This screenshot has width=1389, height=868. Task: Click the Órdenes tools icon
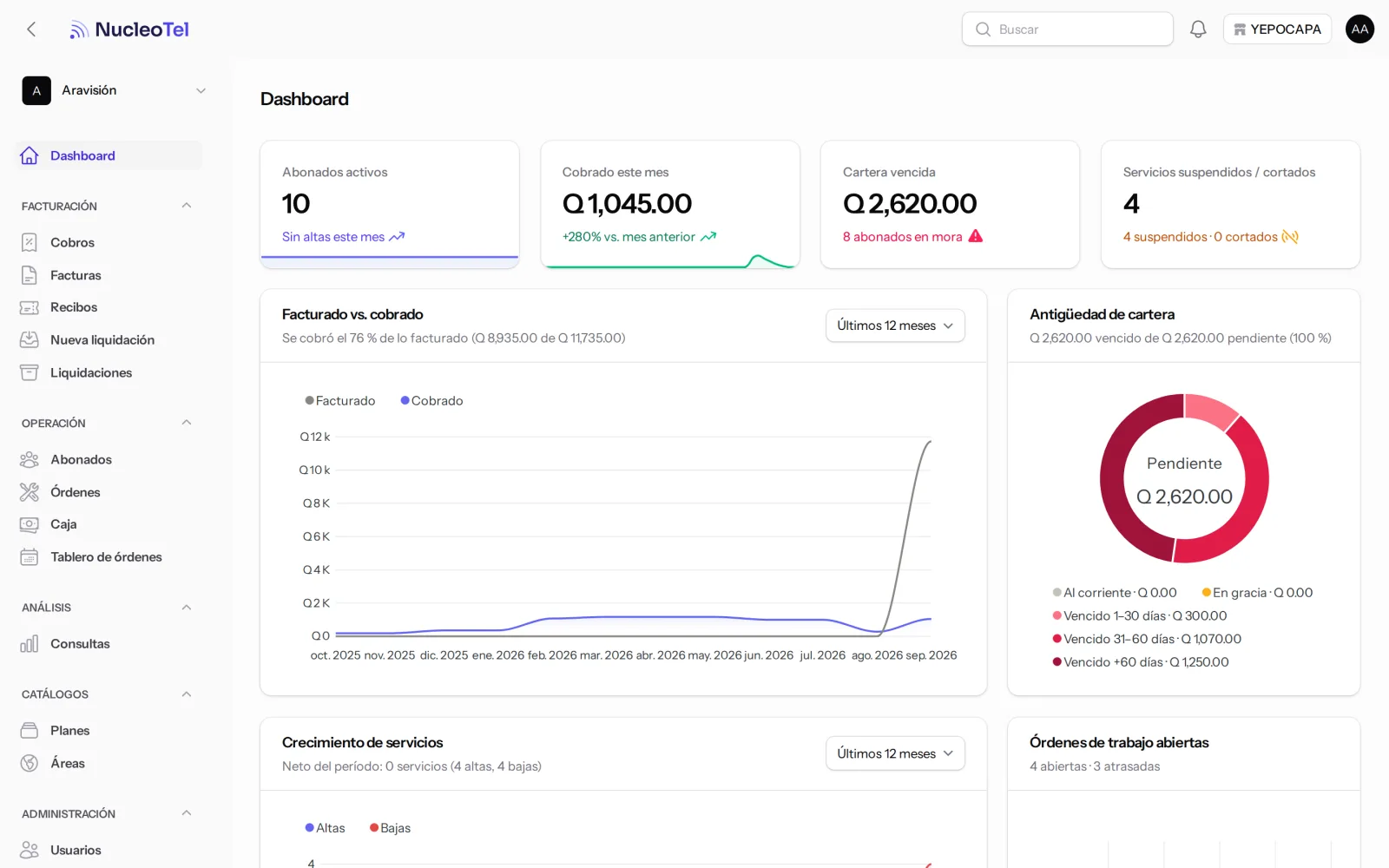30,492
